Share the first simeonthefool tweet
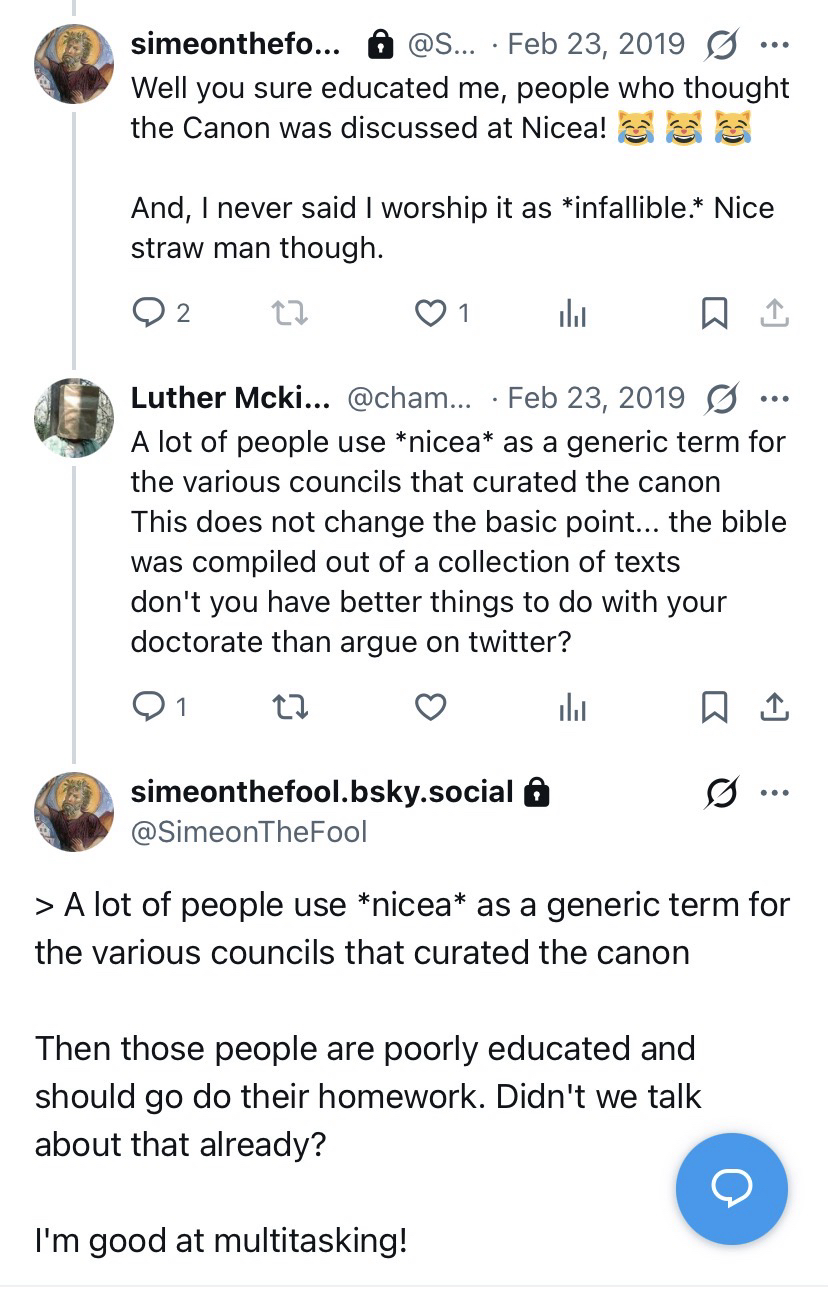The height and width of the screenshot is (1291, 828). click(775, 314)
